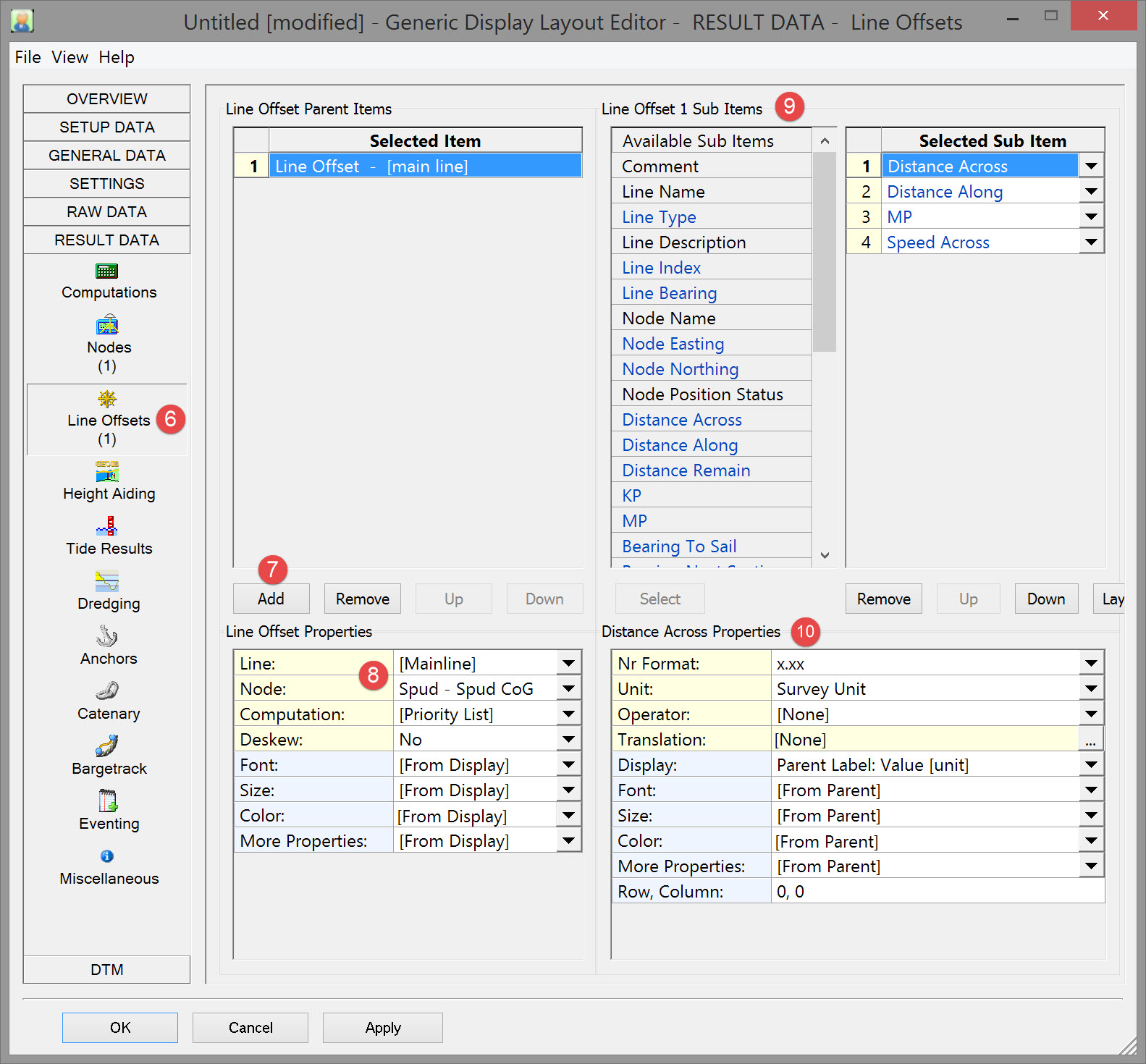Select the Nodes icon
The height and width of the screenshot is (1064, 1146).
coord(106,326)
